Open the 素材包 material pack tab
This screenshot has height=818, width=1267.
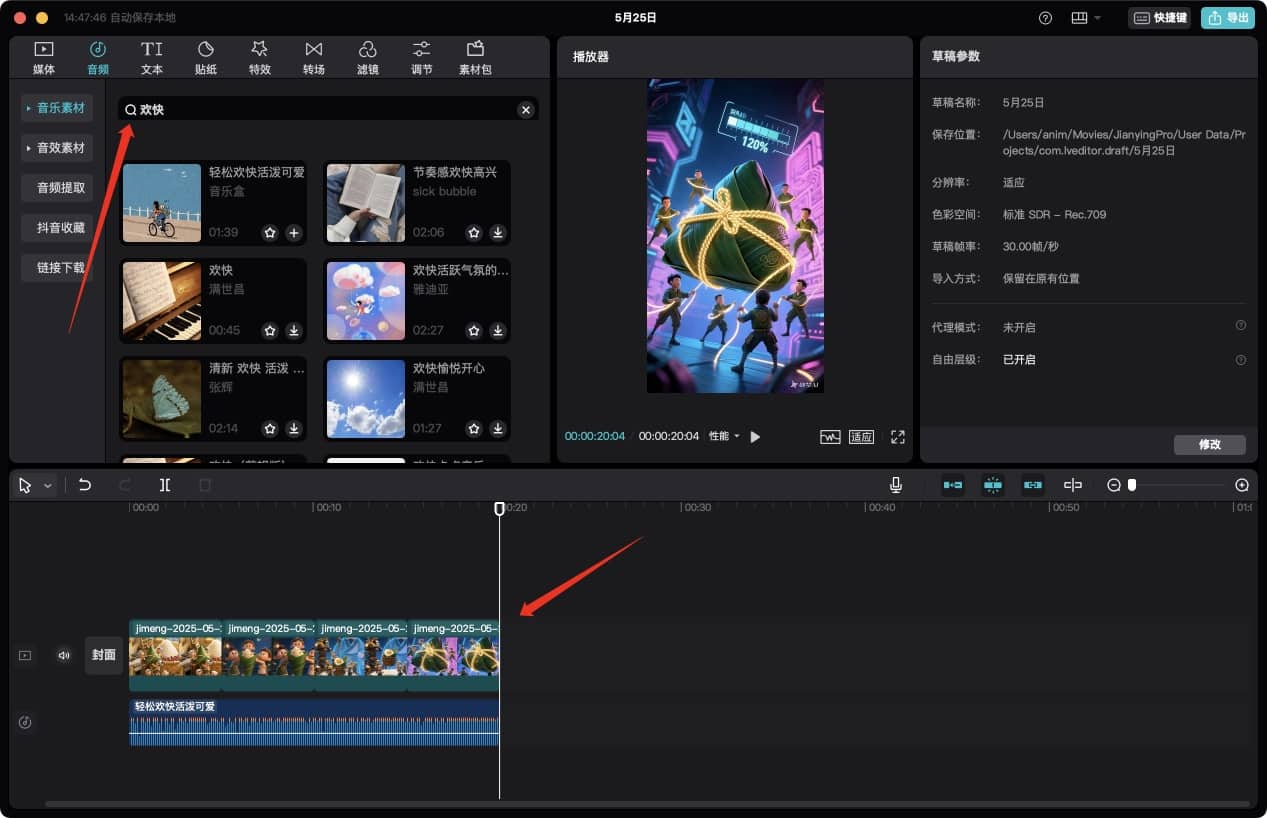point(476,57)
